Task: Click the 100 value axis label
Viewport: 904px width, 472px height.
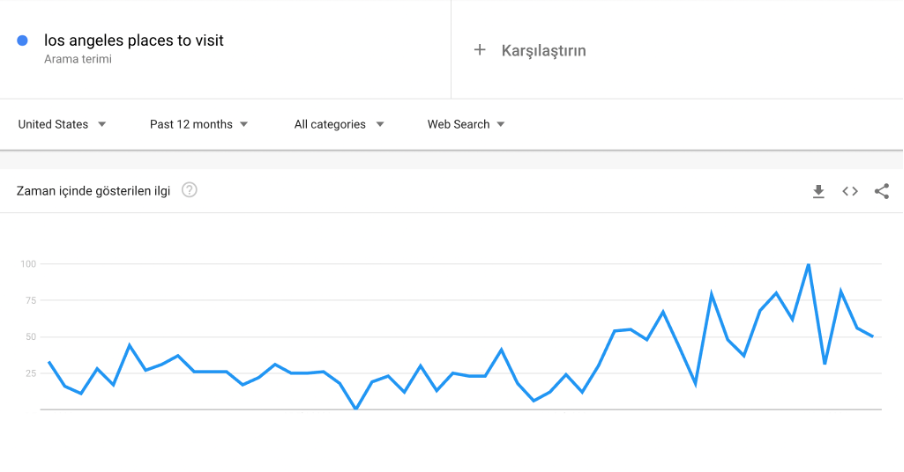Action: point(28,264)
